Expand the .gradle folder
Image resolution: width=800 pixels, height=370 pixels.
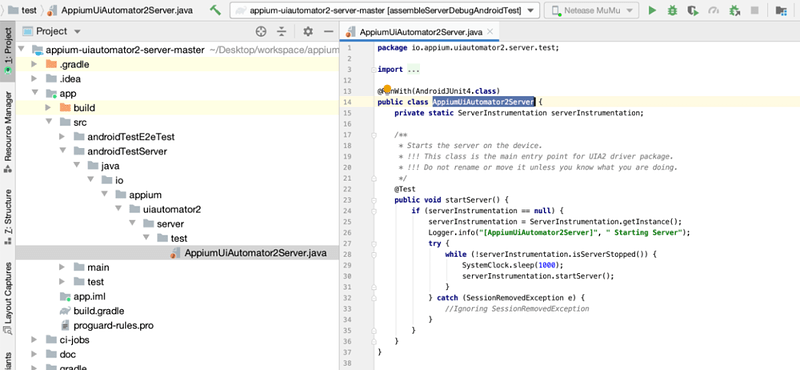[x=34, y=64]
